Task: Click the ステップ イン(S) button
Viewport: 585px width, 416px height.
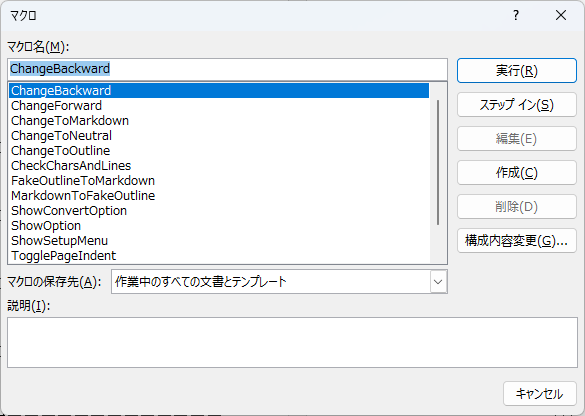Action: tap(517, 105)
